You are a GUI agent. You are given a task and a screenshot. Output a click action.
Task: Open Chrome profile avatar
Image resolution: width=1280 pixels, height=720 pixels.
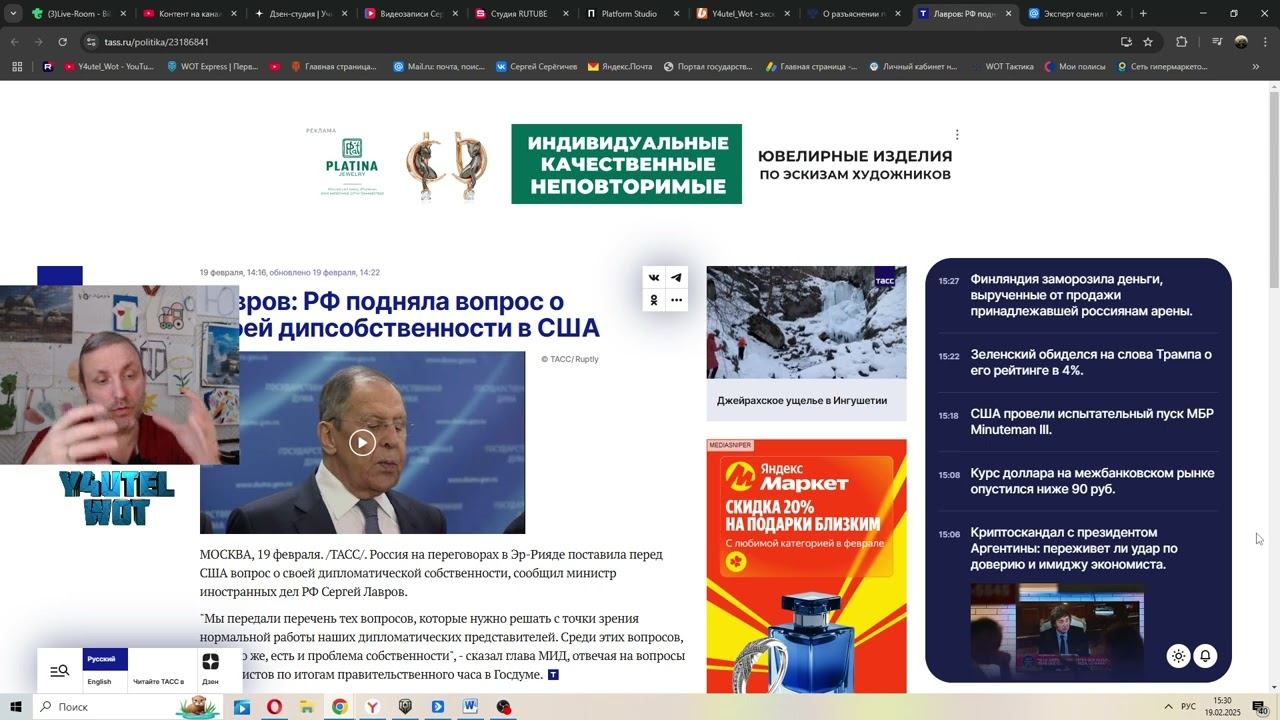click(x=1241, y=42)
